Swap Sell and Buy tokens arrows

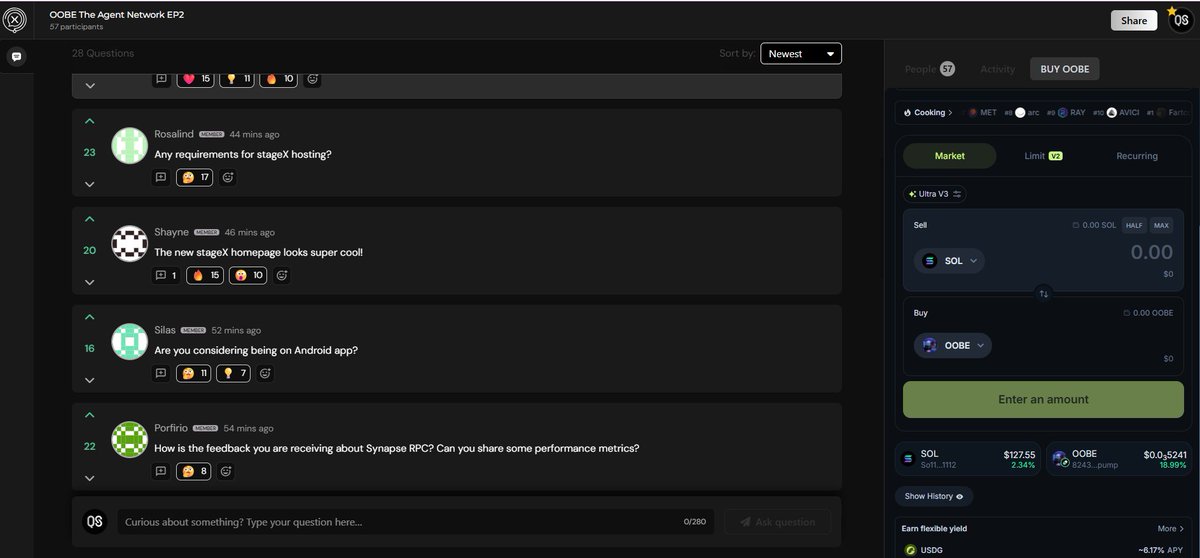coord(1044,294)
